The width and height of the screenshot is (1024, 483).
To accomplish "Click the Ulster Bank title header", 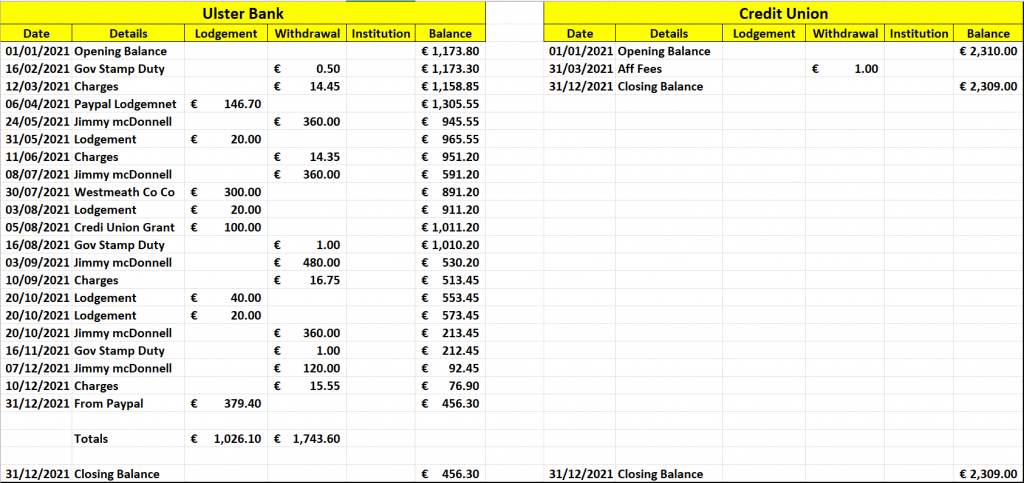I will 243,14.
